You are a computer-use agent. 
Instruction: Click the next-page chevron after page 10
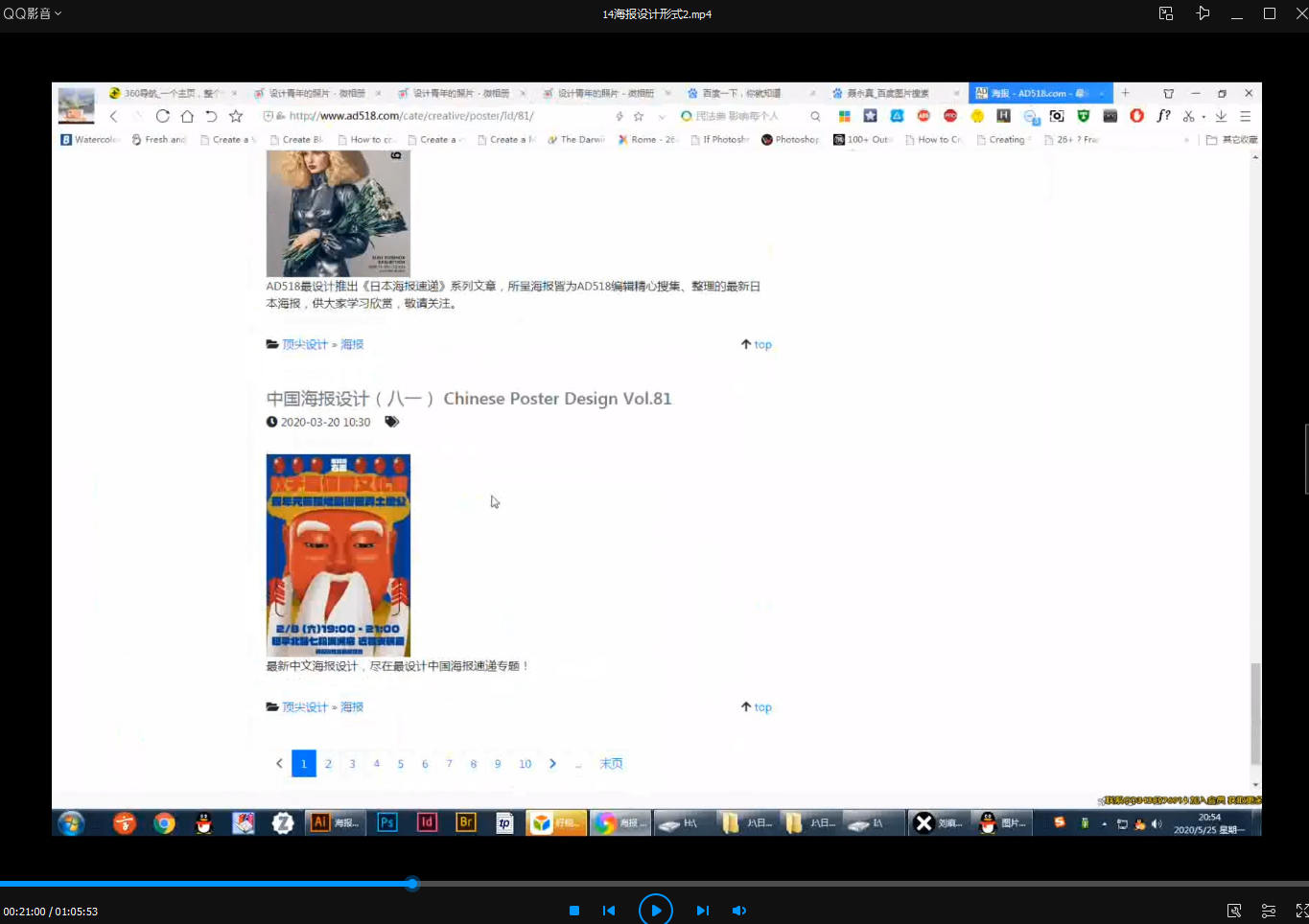click(x=552, y=764)
